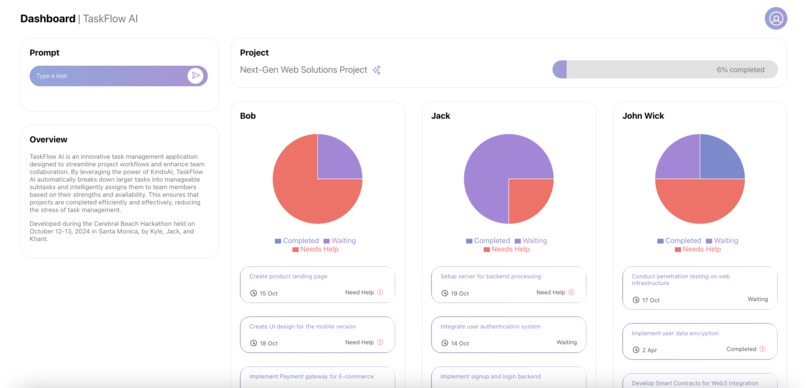Screen dimensions: 806x388
Task: Click the Dashboard heading
Action: [48, 19]
